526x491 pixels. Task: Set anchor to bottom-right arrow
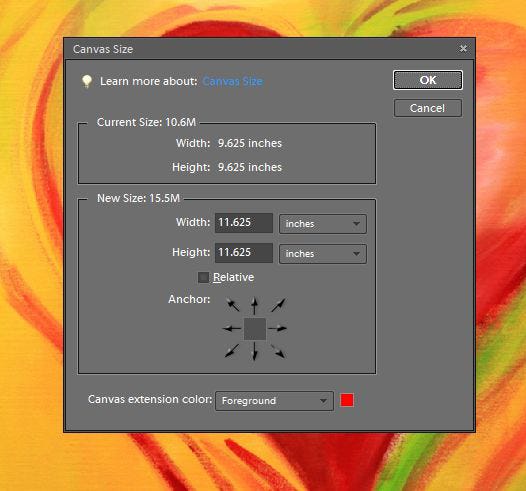[278, 351]
